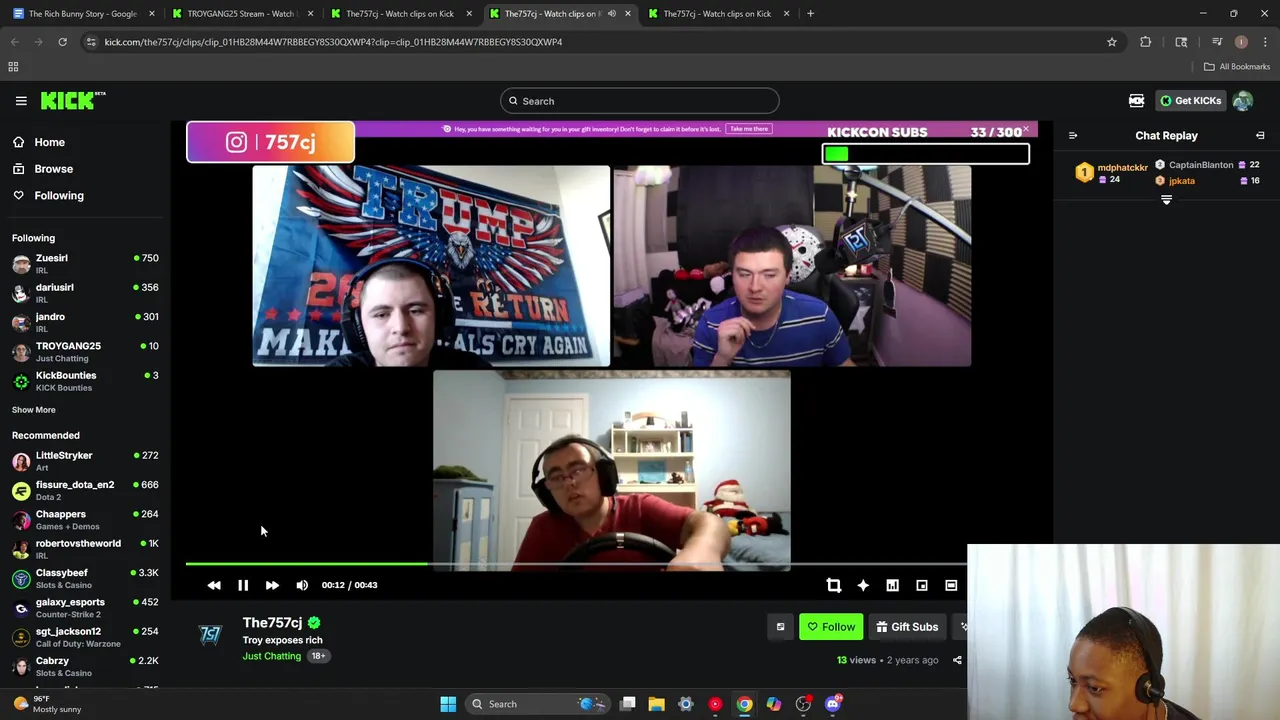Open sgt_jackson12 recommended channel
This screenshot has height=720, width=1280.
pyautogui.click(x=85, y=637)
